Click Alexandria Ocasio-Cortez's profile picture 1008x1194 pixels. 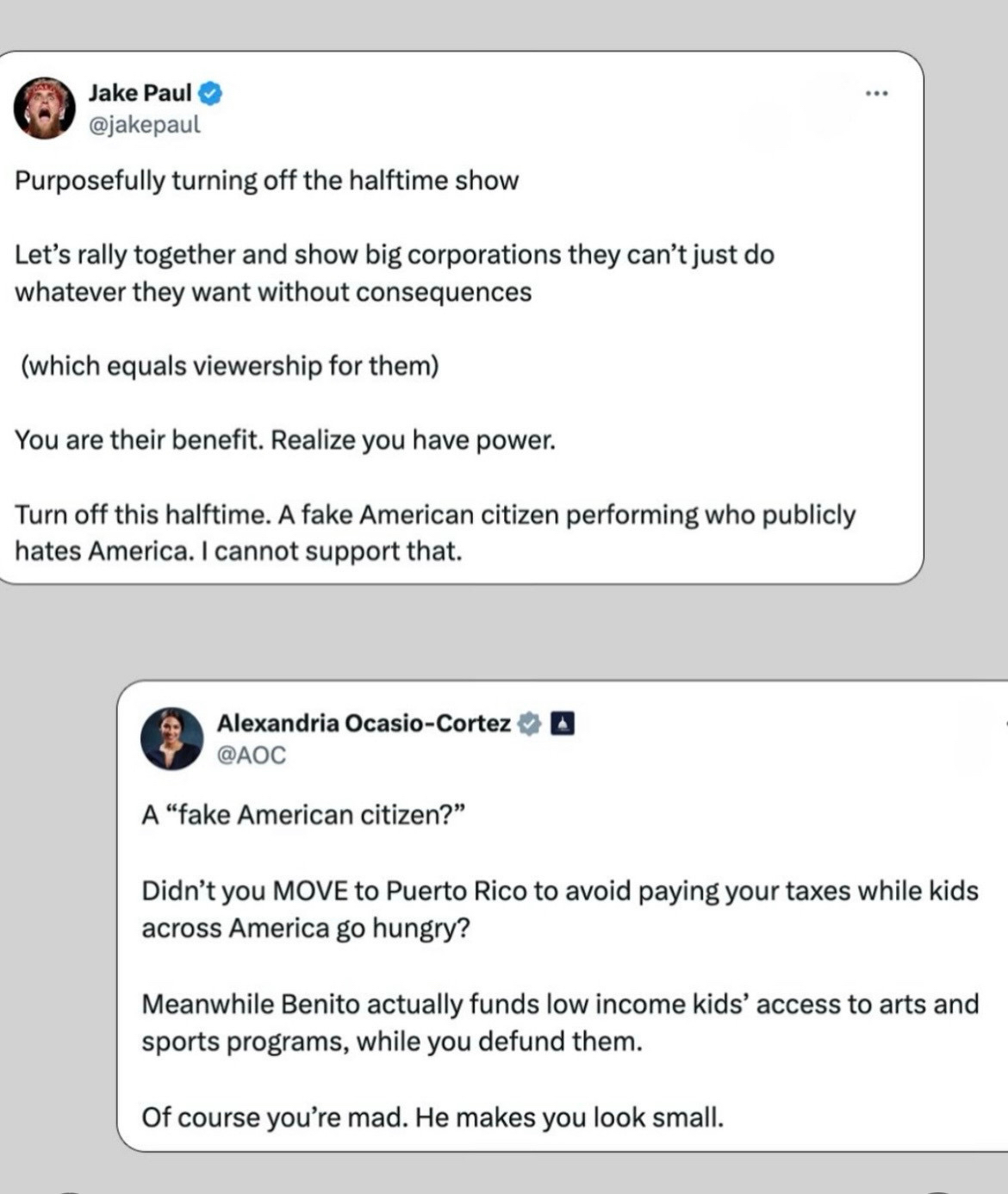(171, 738)
